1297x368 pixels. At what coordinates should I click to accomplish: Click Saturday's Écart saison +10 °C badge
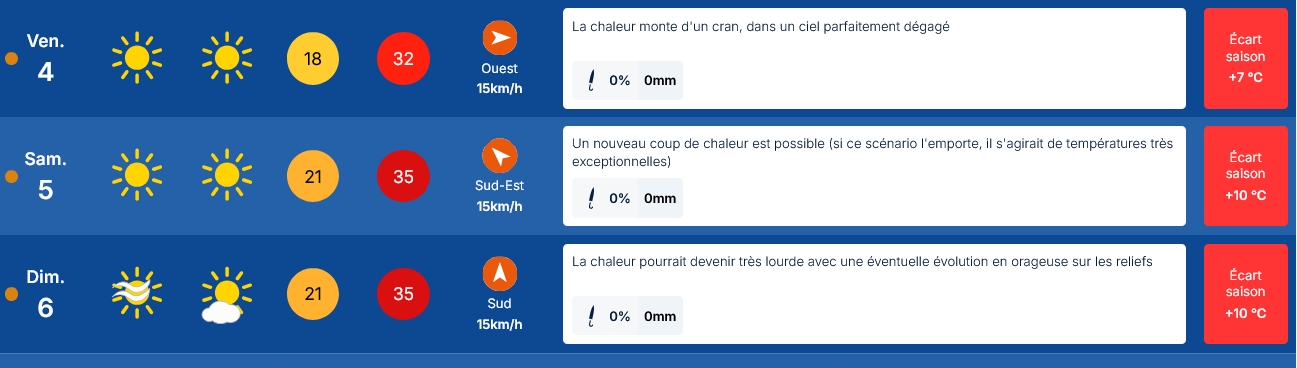[1245, 176]
